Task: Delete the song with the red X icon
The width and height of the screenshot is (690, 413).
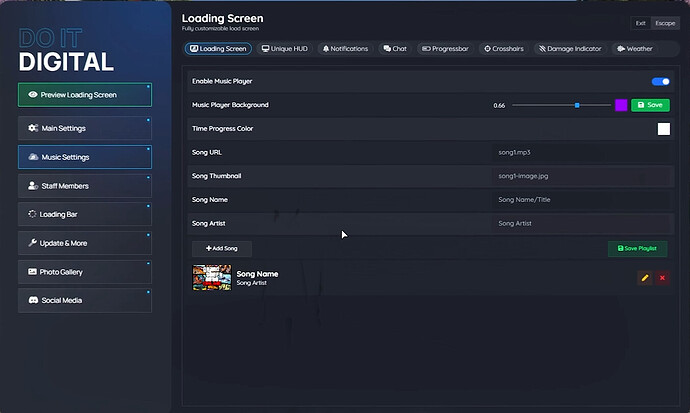Action: (662, 278)
